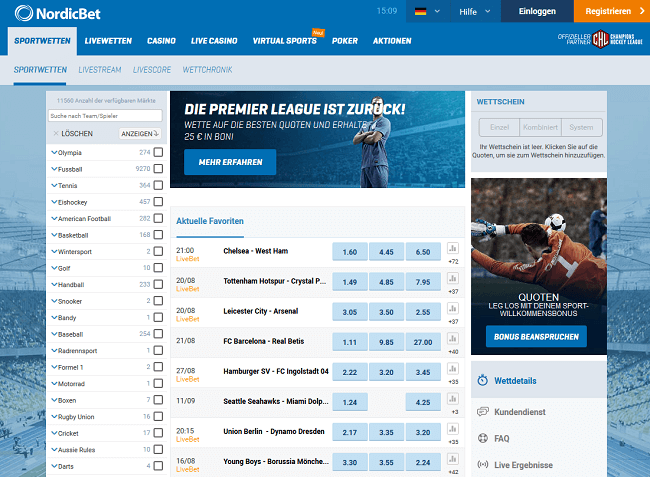
Task: Click the Wettdetails stopwatch icon
Action: [x=483, y=380]
